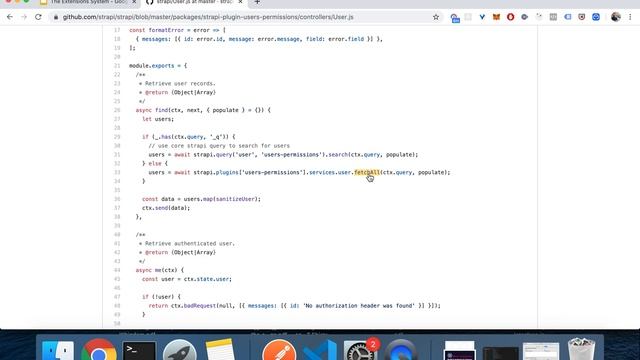
Task: Select line number 21
Action: 117,66
